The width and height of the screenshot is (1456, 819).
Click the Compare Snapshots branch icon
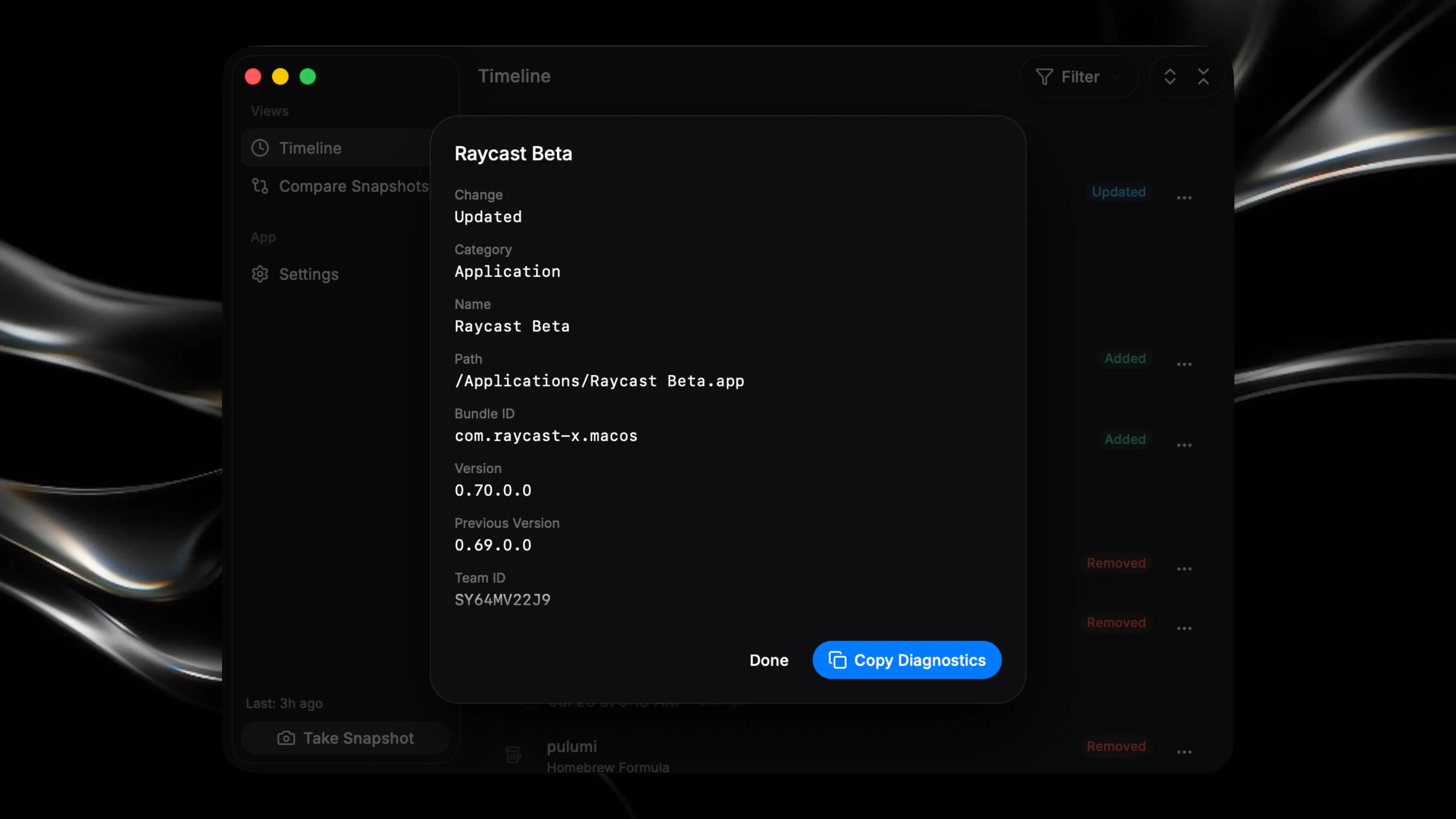tap(260, 186)
